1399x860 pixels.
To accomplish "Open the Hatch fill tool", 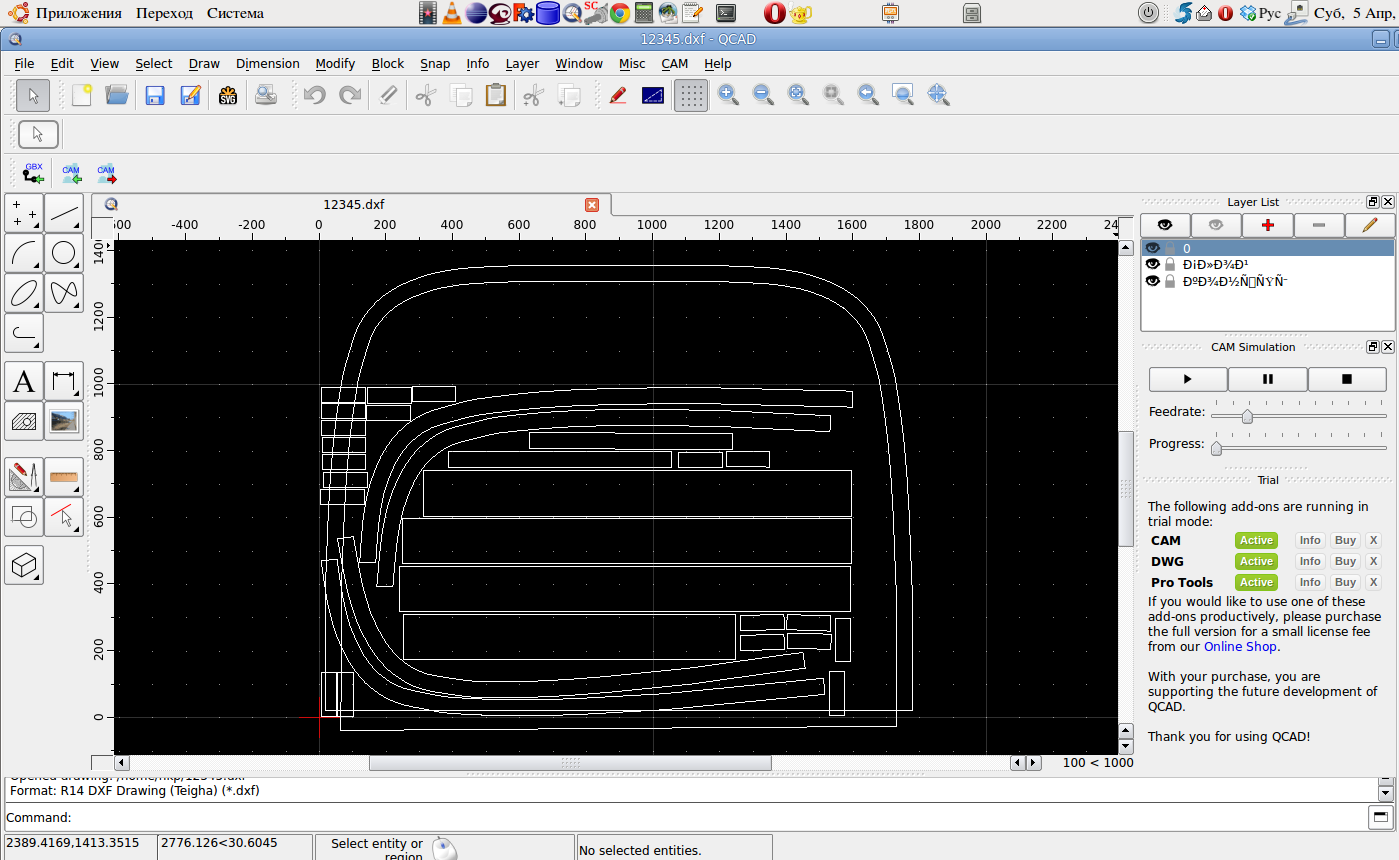I will click(x=24, y=421).
